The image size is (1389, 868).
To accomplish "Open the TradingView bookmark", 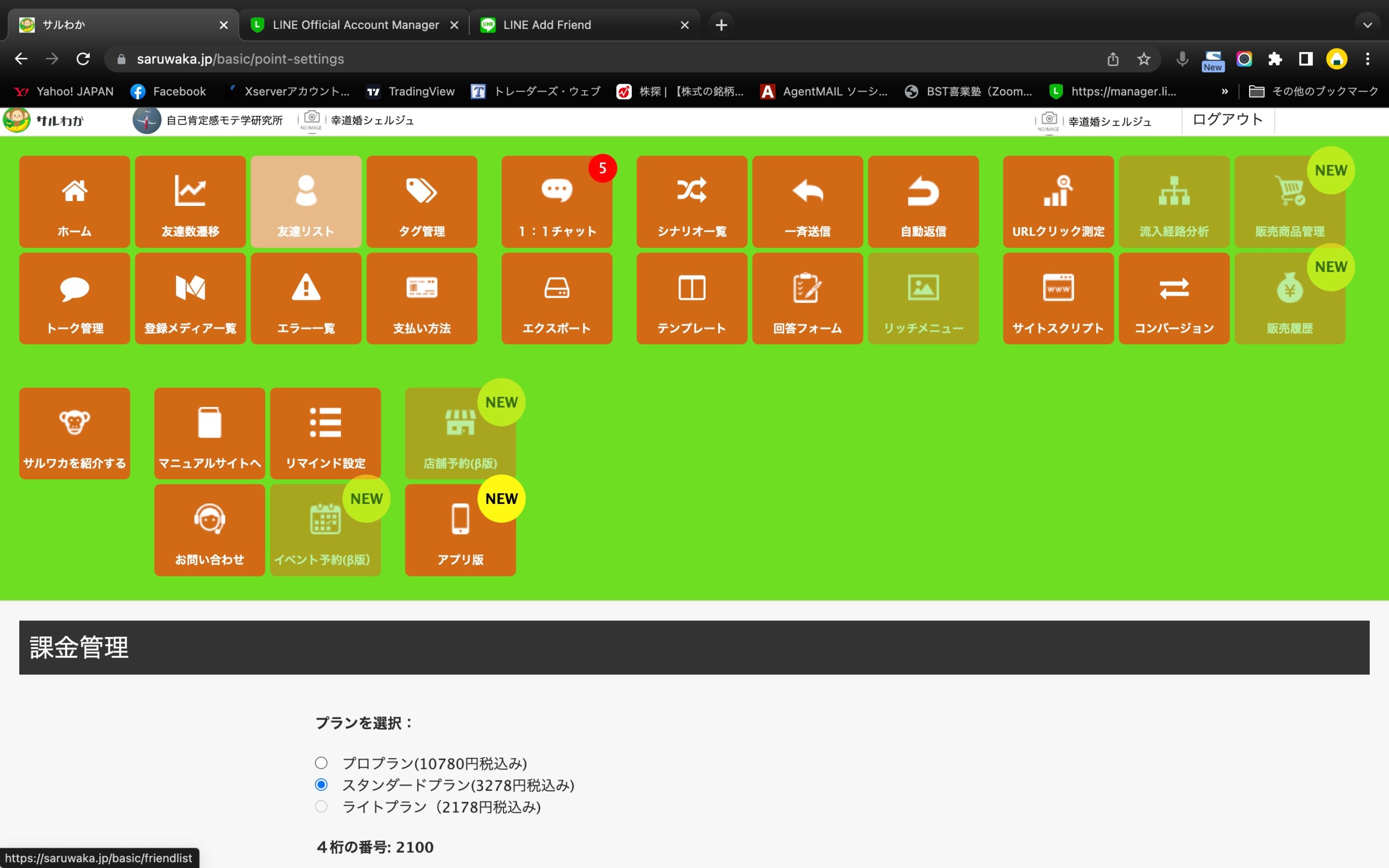I will click(x=411, y=91).
